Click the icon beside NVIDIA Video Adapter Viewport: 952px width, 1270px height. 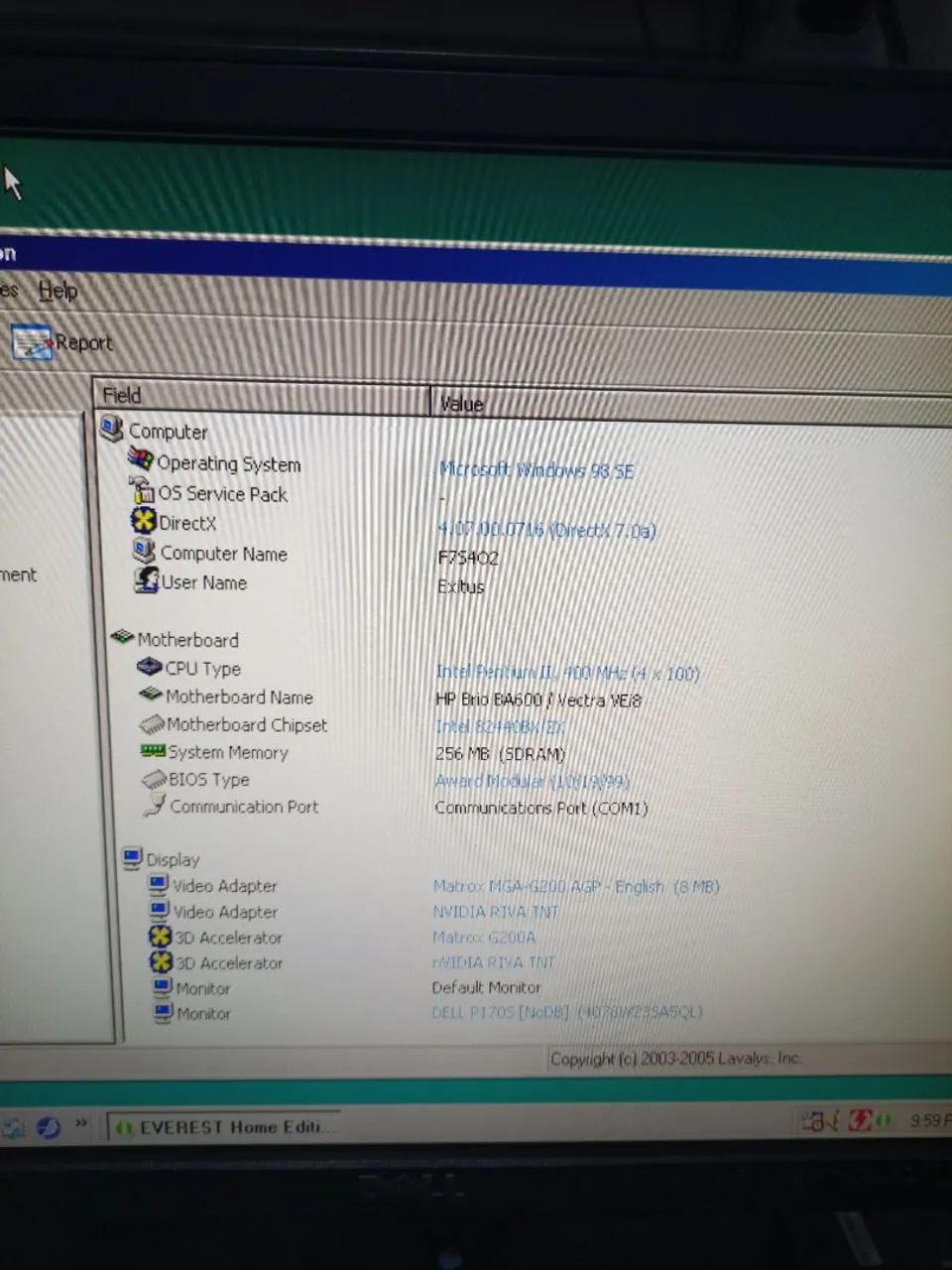(160, 910)
